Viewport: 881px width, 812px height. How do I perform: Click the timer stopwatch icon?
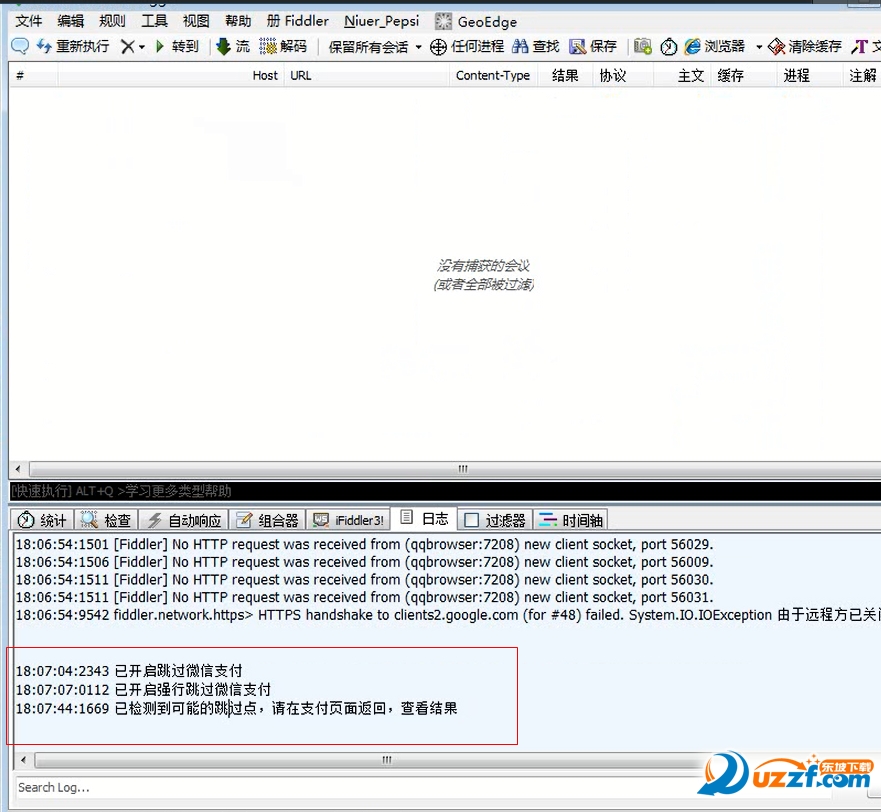pos(668,46)
